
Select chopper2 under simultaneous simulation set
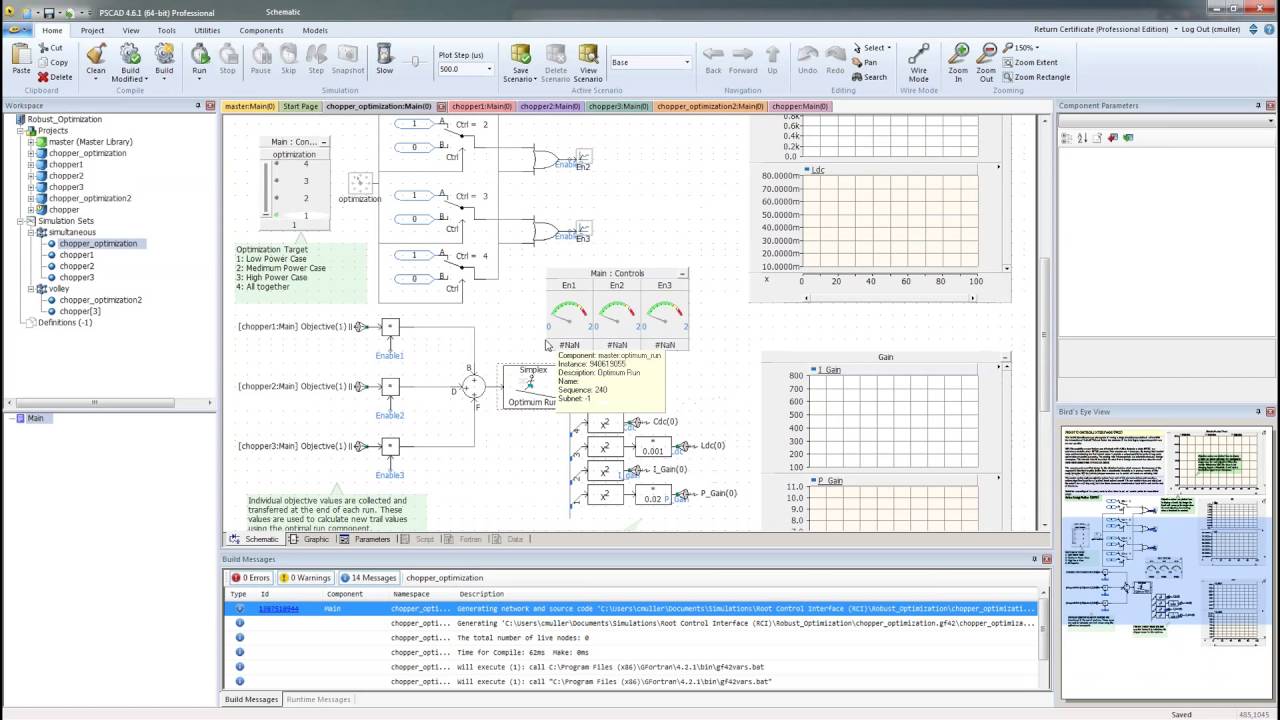click(76, 266)
